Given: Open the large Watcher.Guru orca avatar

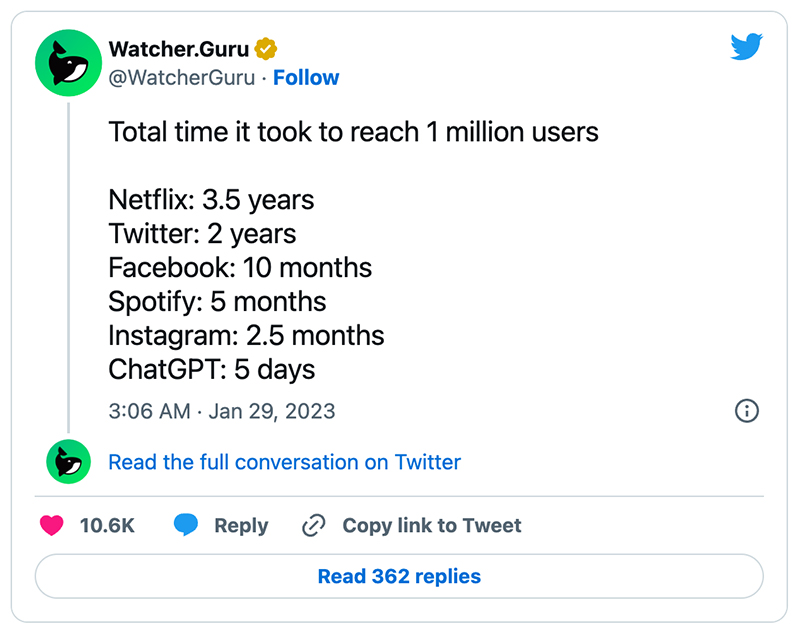Looking at the screenshot, I should (x=68, y=63).
